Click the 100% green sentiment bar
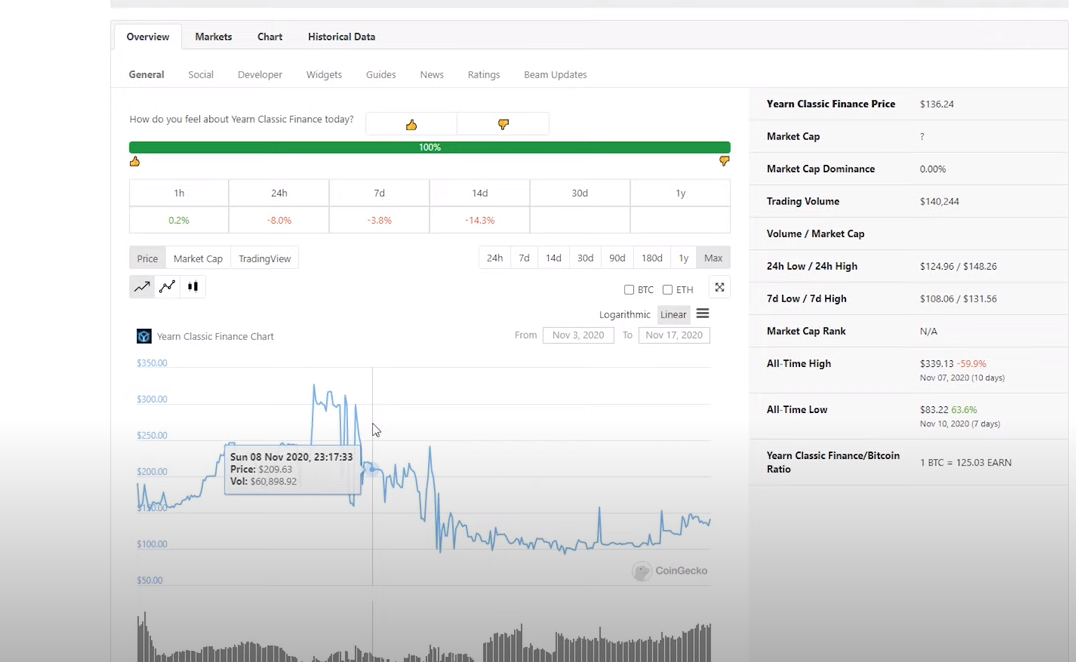Viewport: 1076px width, 662px height. (x=430, y=147)
